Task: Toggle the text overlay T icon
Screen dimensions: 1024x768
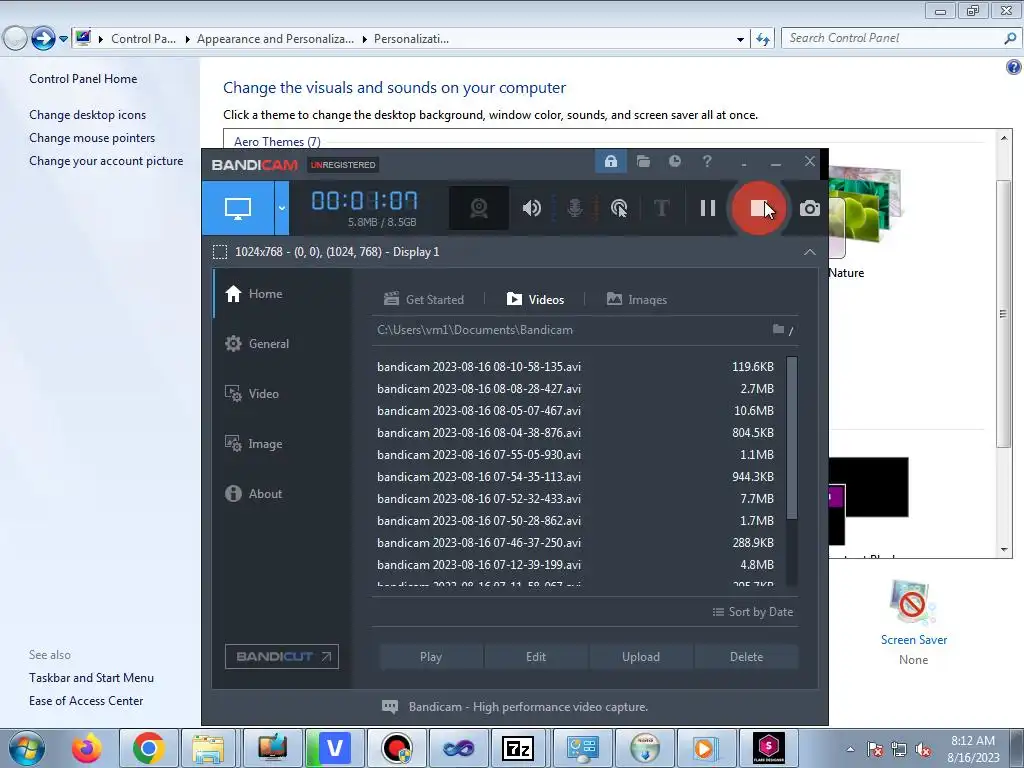Action: coord(662,208)
